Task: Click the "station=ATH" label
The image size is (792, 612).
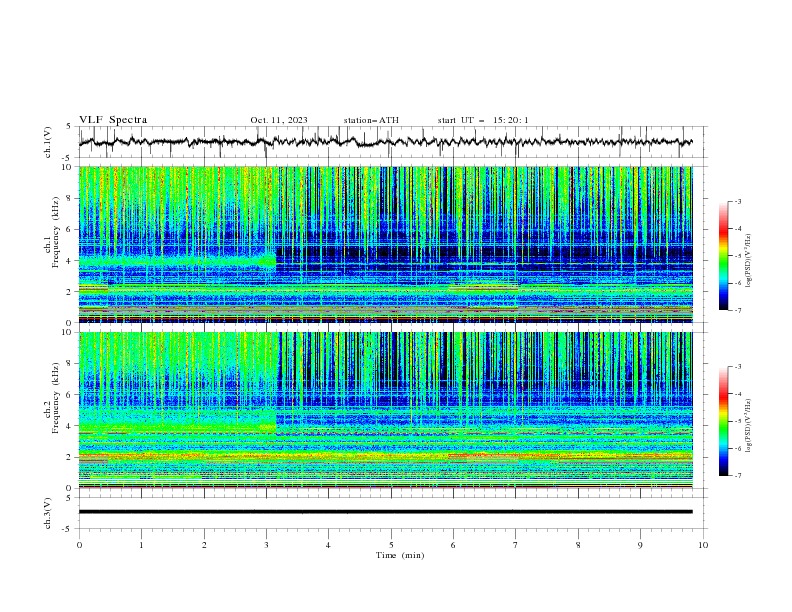Action: (371, 120)
